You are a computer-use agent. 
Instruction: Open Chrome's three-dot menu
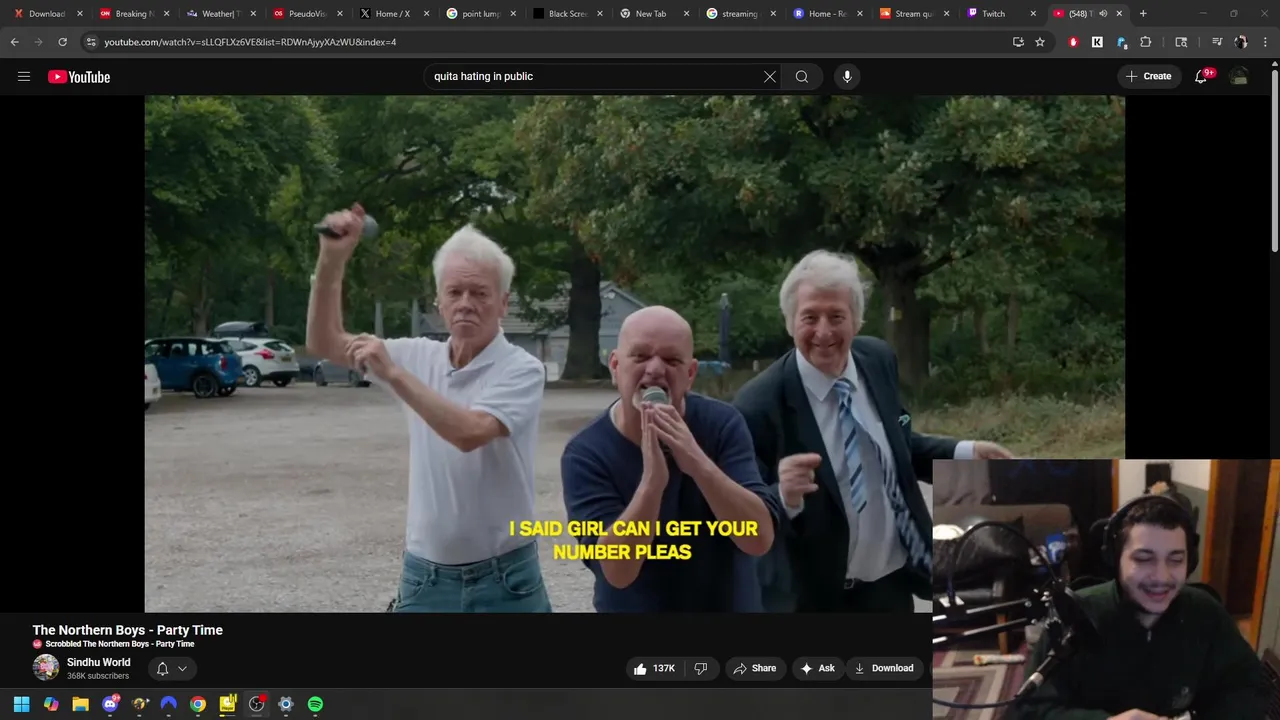click(1266, 42)
